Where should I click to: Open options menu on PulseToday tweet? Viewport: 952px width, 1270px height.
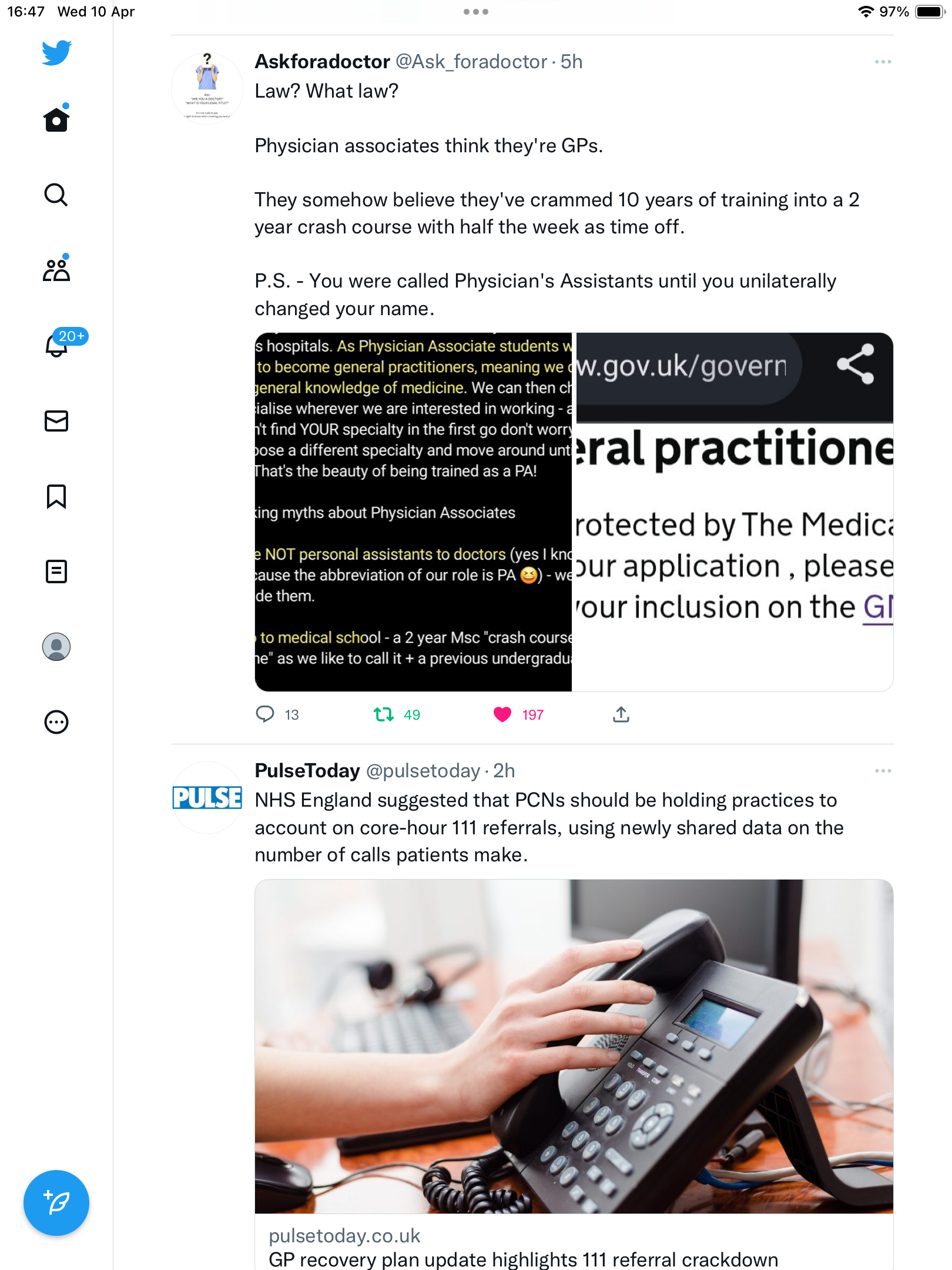883,771
